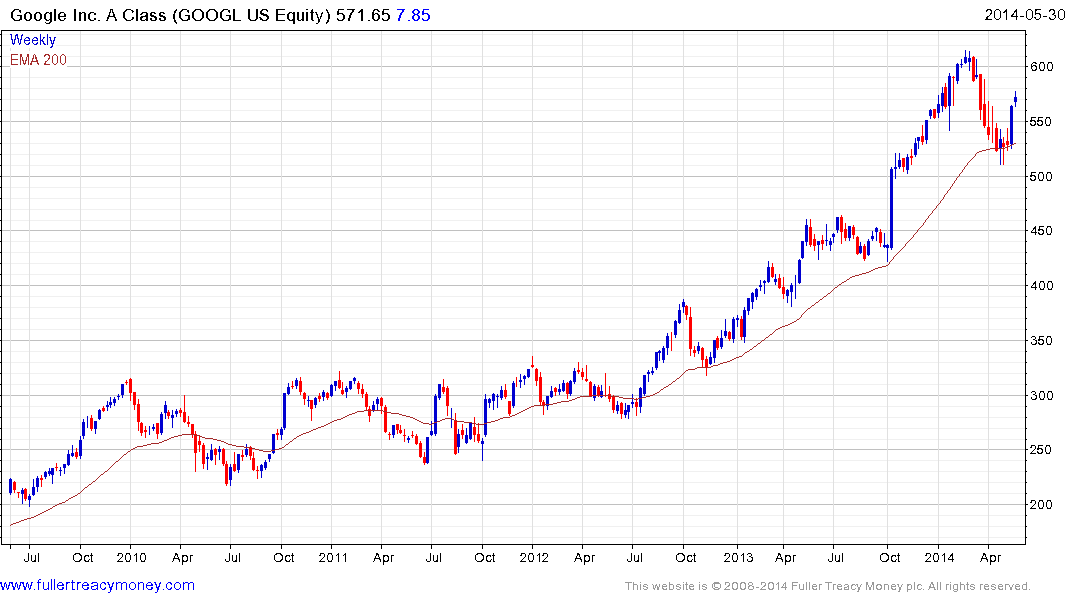Screen dimensions: 1075x600
Task: Click the 500 price axis label
Action: [1041, 176]
